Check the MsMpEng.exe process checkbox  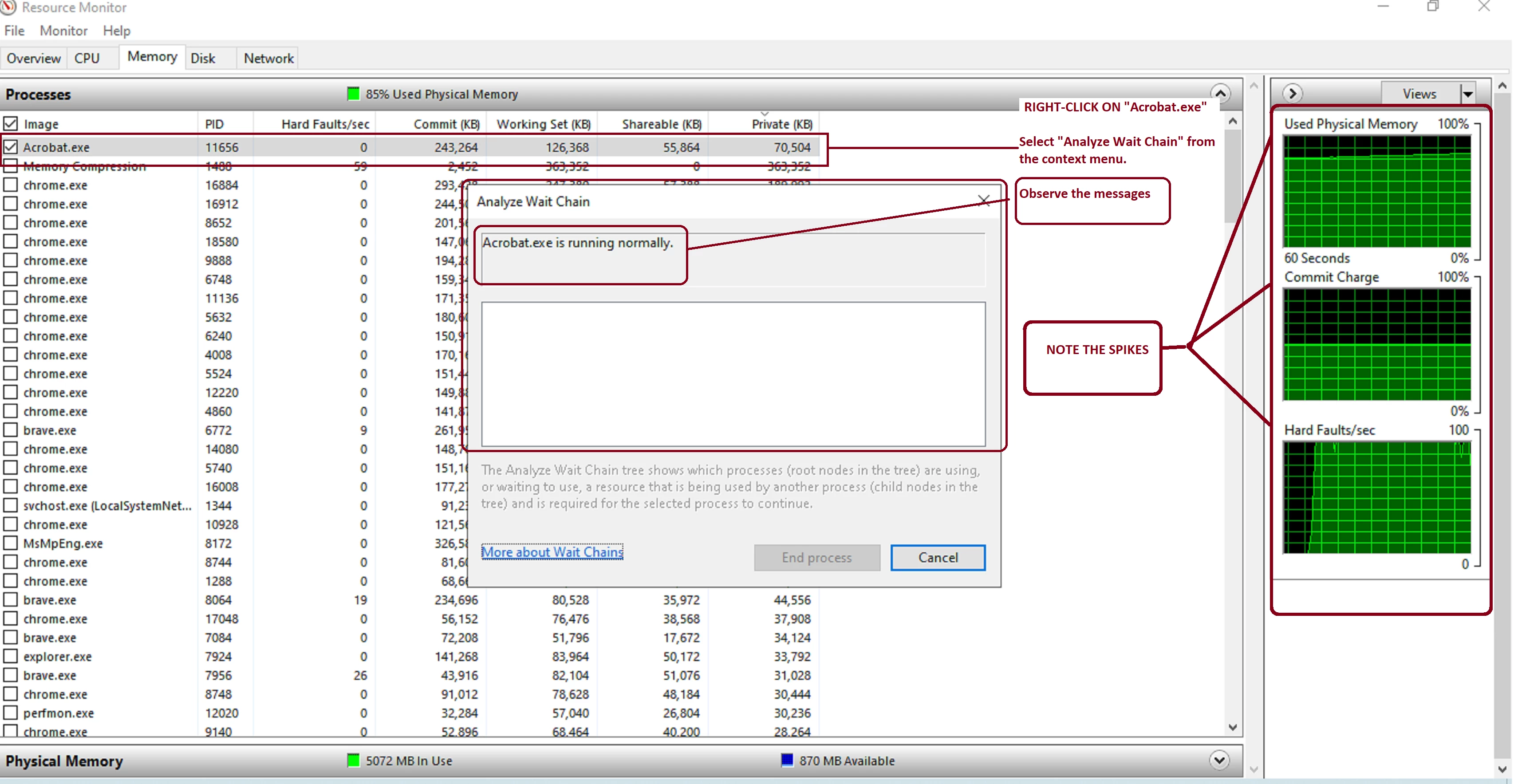[x=11, y=543]
